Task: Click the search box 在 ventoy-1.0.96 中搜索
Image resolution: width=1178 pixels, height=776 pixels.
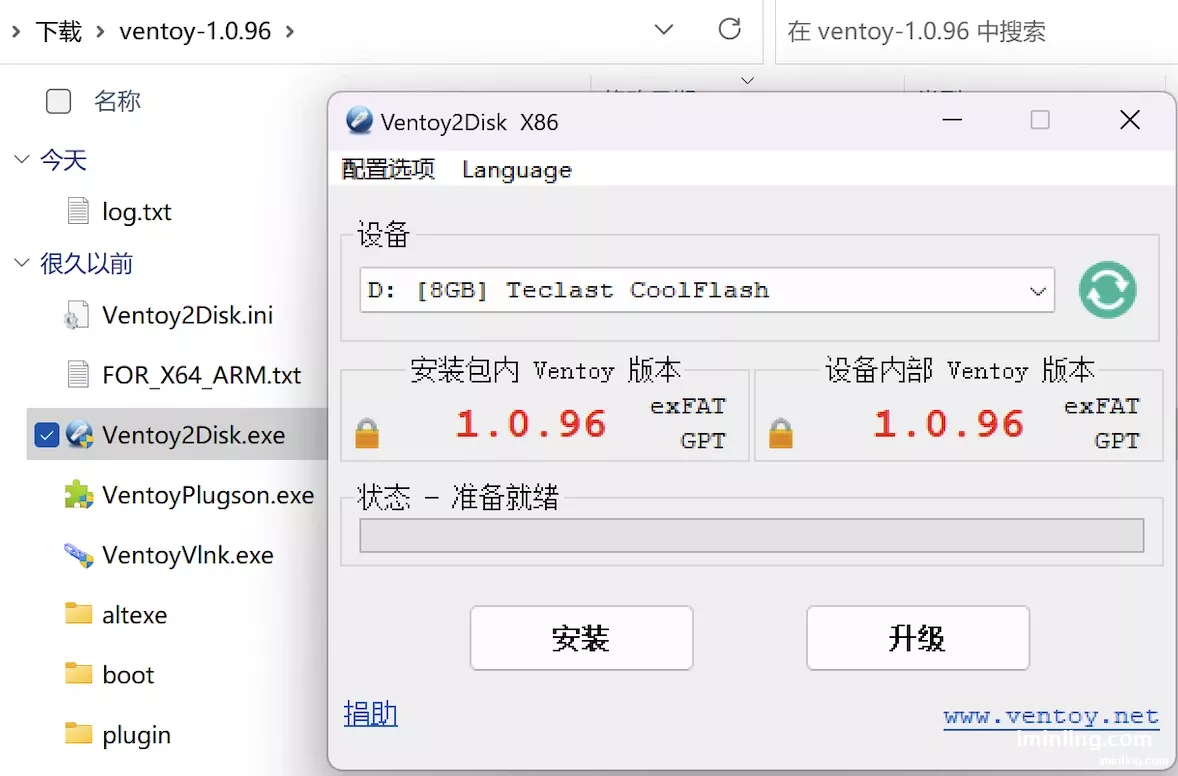Action: click(x=976, y=32)
